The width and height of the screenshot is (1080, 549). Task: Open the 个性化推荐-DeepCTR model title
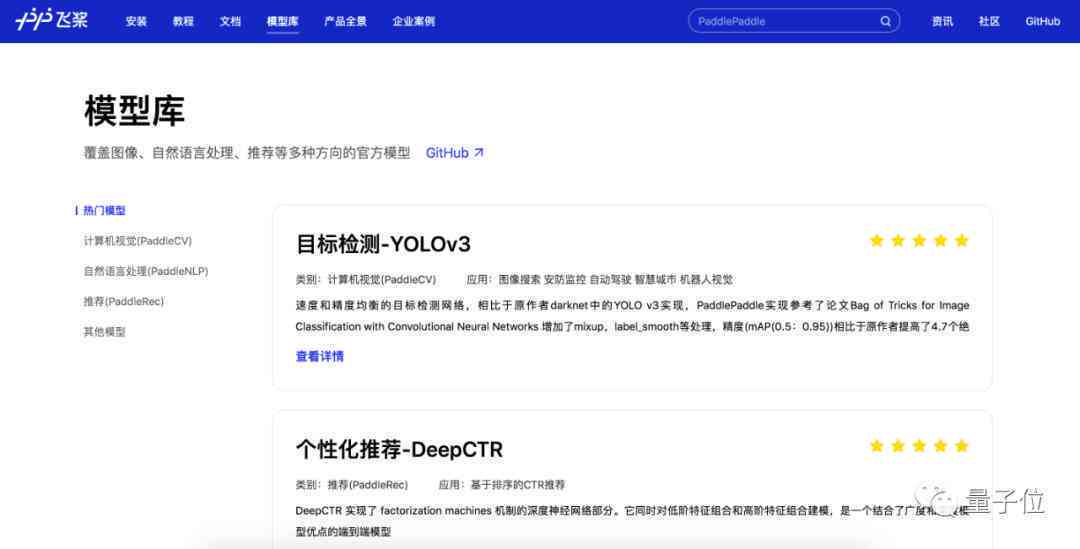(399, 450)
